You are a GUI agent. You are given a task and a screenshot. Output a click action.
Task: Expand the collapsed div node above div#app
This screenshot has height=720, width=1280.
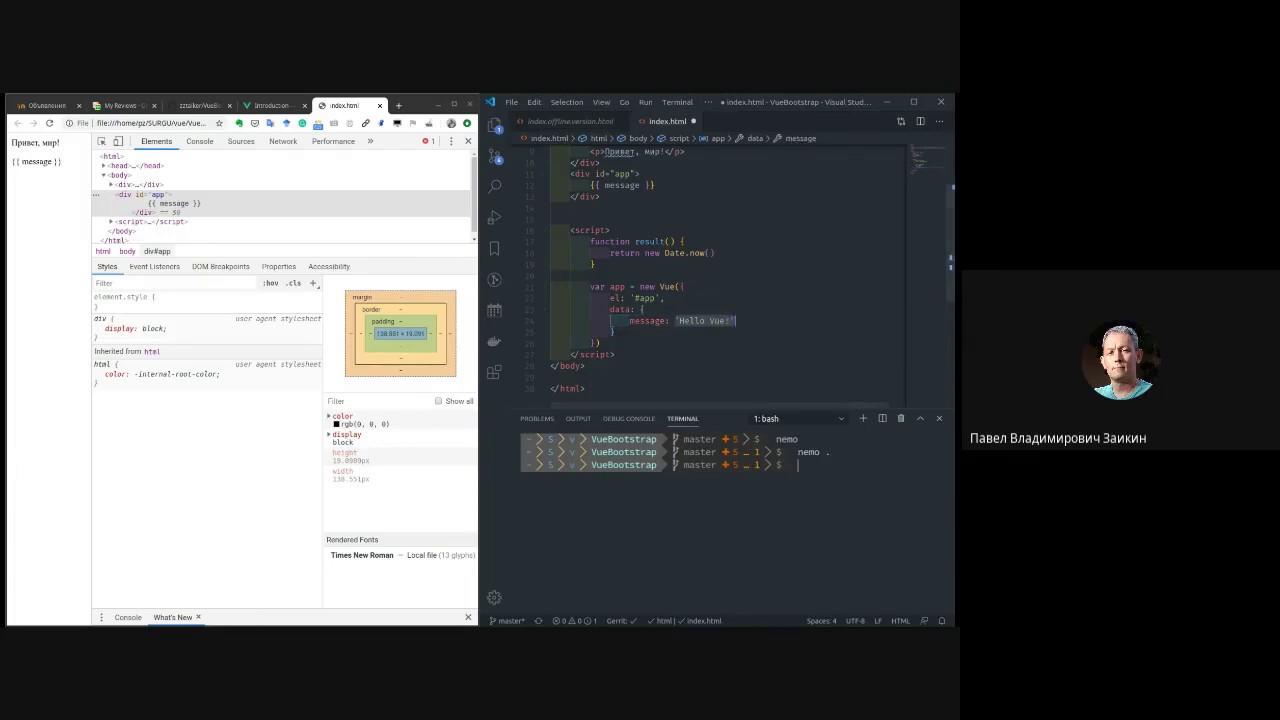point(111,184)
